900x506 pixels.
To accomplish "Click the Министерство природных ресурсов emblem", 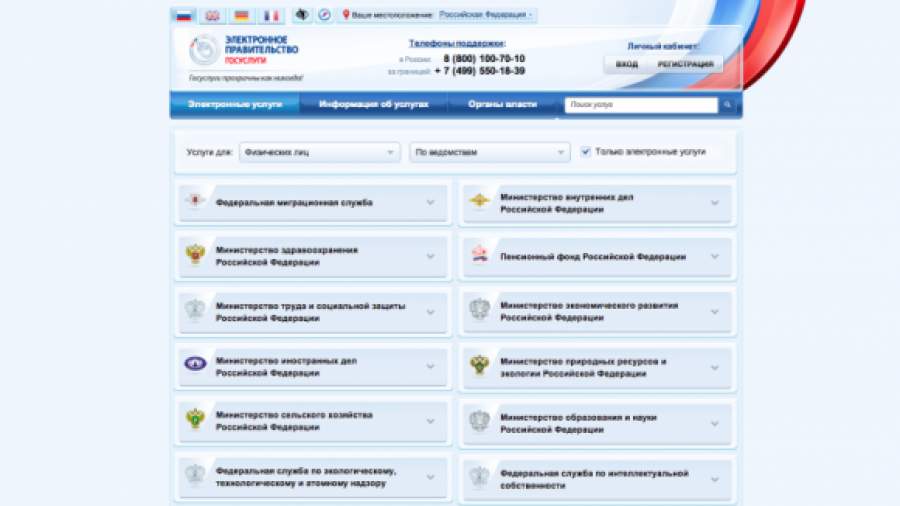I will tap(479, 365).
